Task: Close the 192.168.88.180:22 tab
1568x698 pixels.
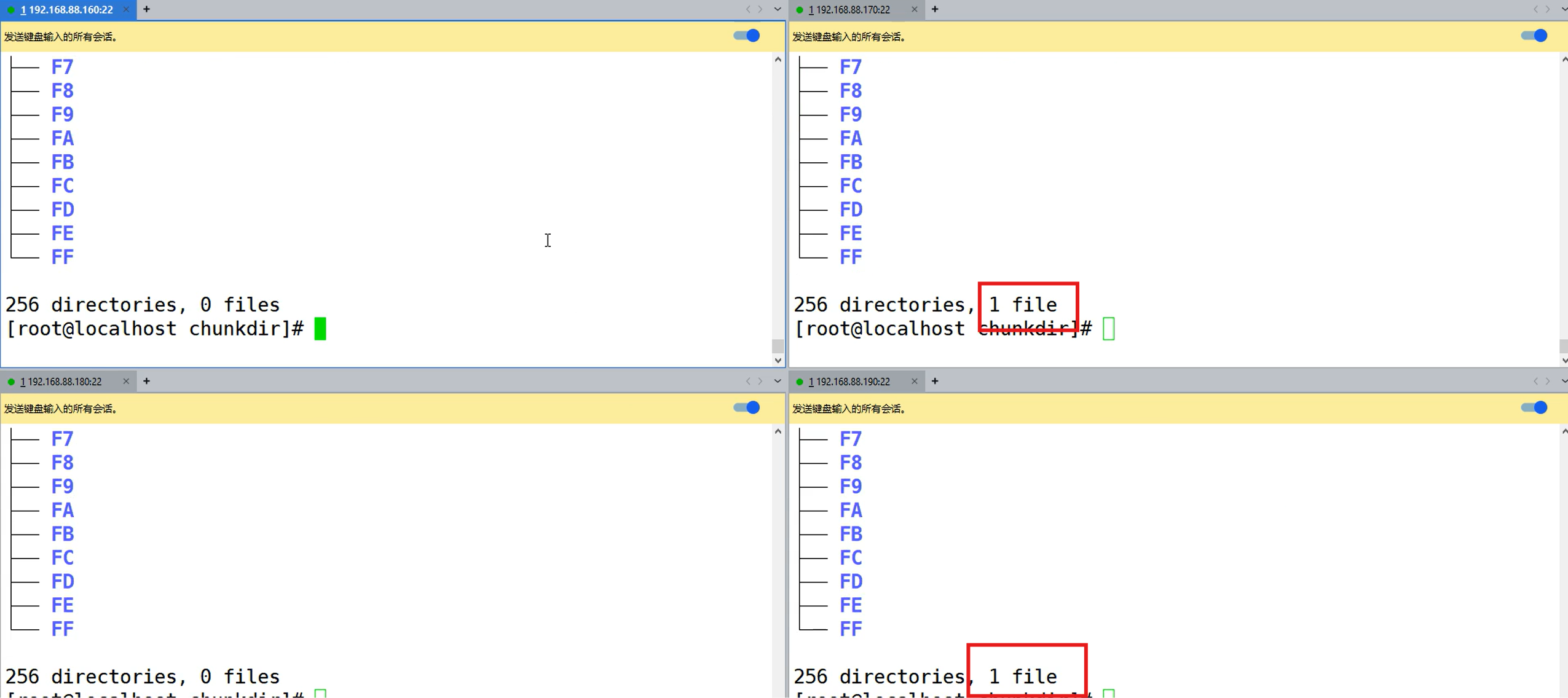Action: pyautogui.click(x=126, y=382)
